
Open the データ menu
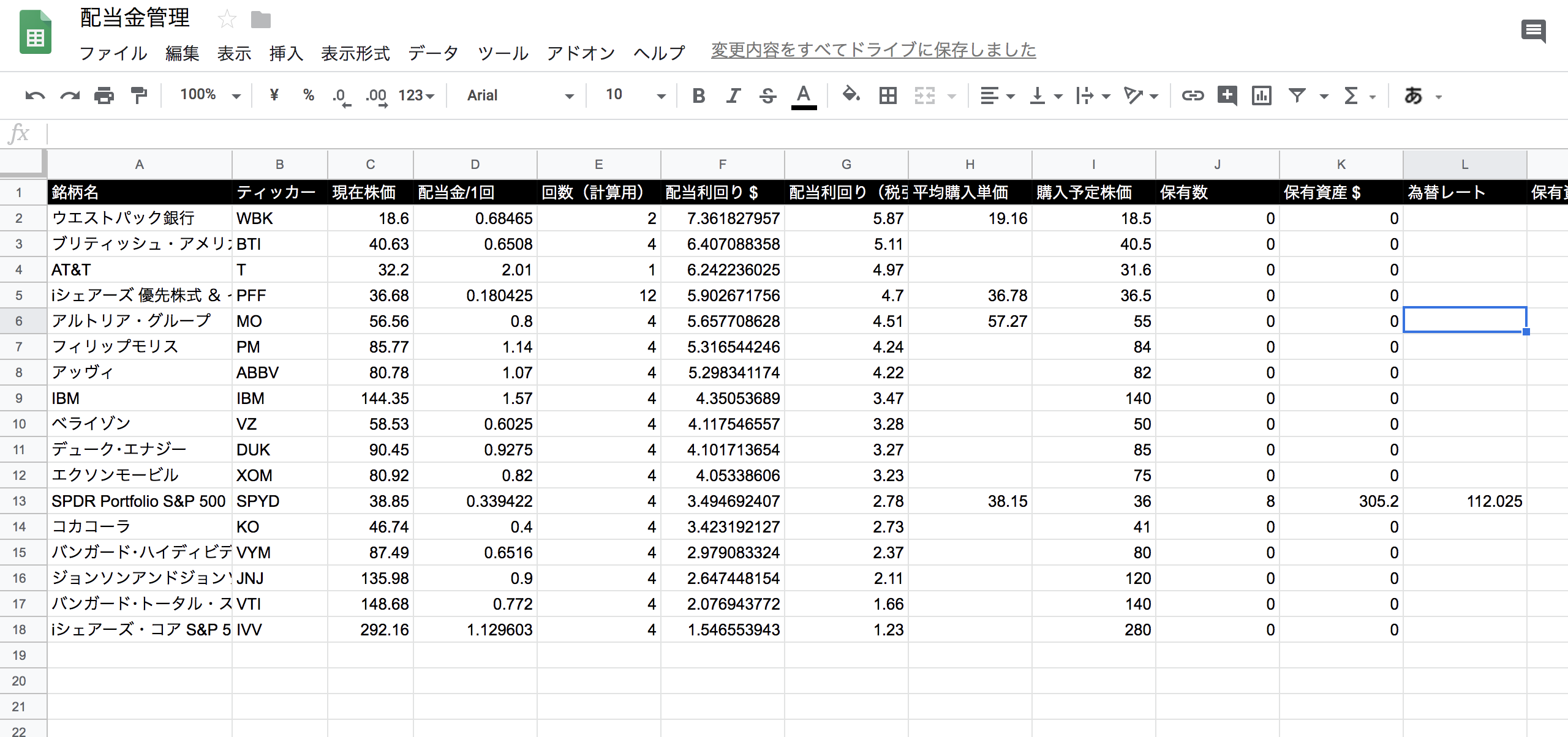(433, 53)
